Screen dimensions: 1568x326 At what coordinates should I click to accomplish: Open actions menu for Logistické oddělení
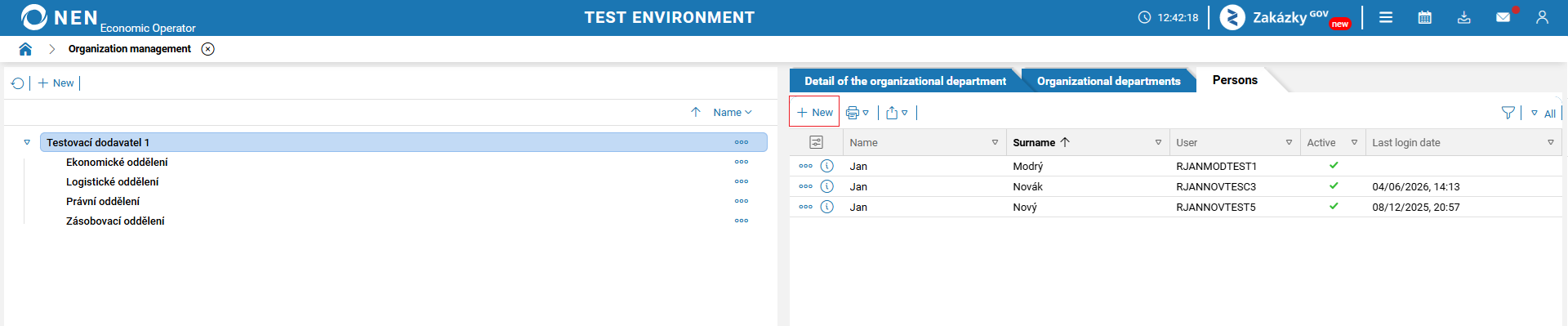click(x=742, y=181)
